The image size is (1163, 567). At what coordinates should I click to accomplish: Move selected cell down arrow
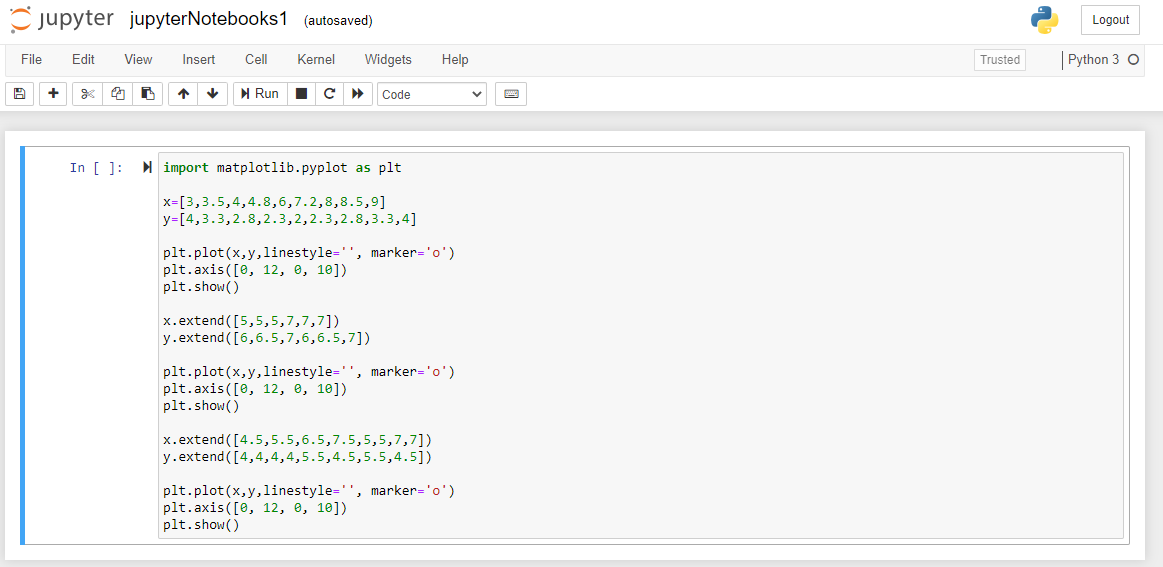coord(212,94)
